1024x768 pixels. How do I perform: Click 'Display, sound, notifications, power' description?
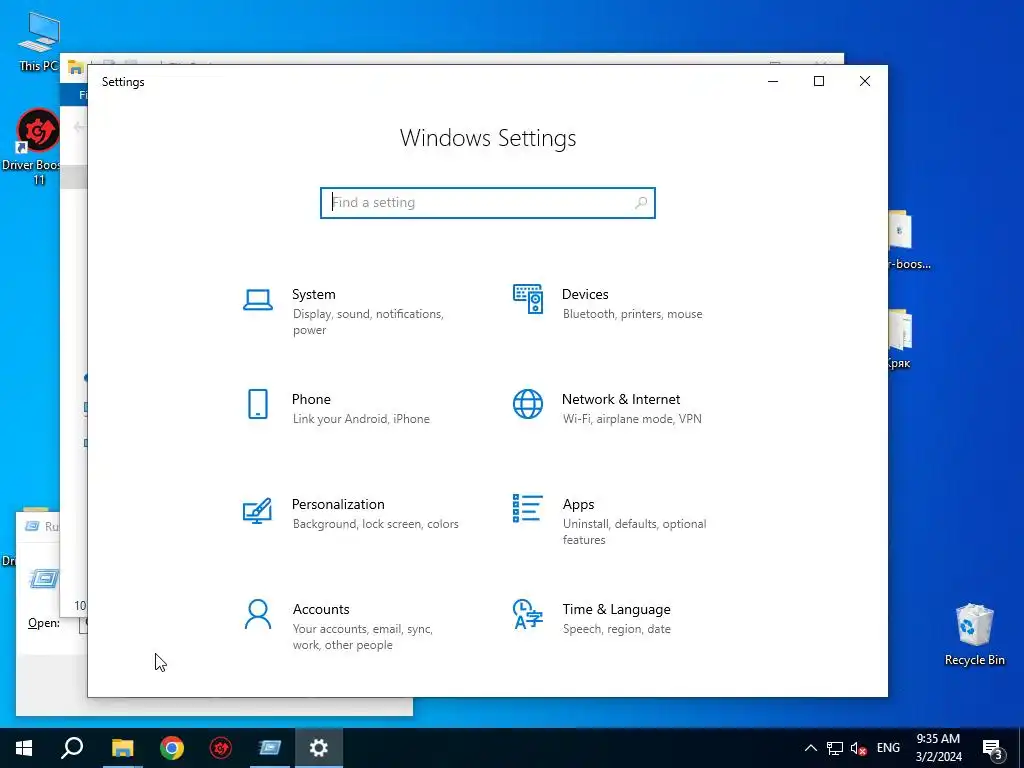pos(368,322)
